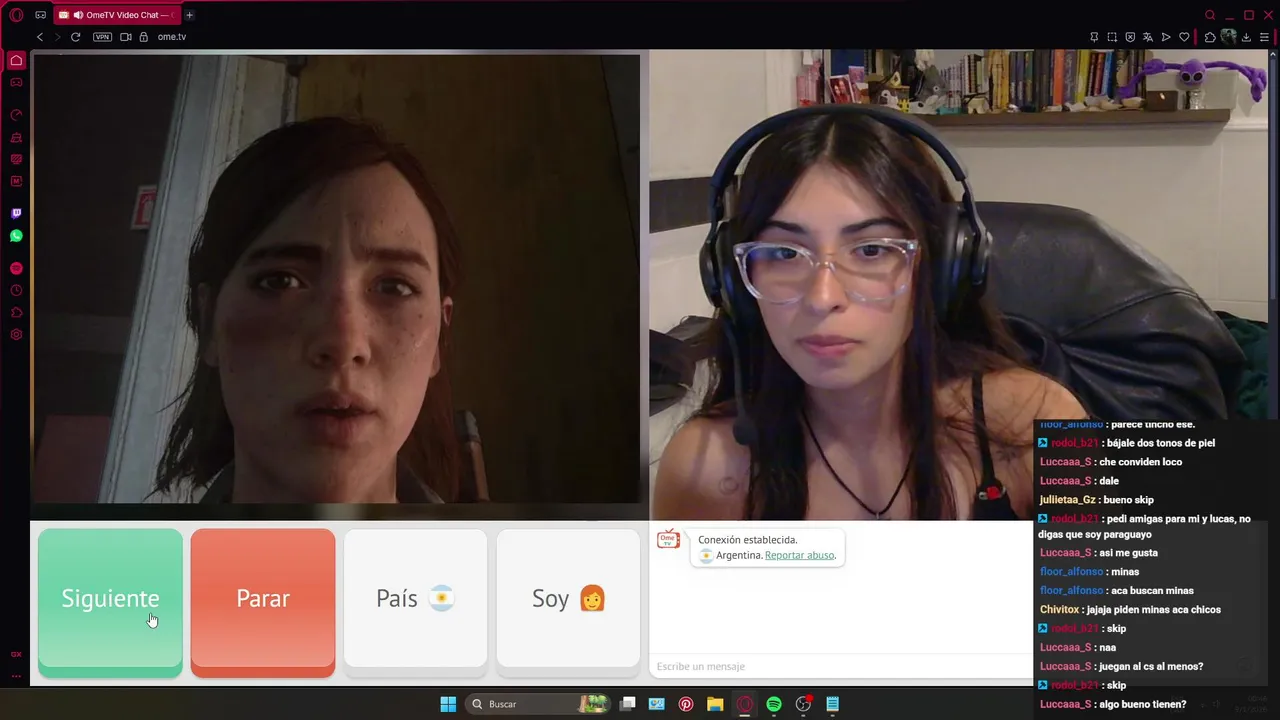Open the browser profile avatar
The image size is (1280, 720).
tap(1228, 37)
